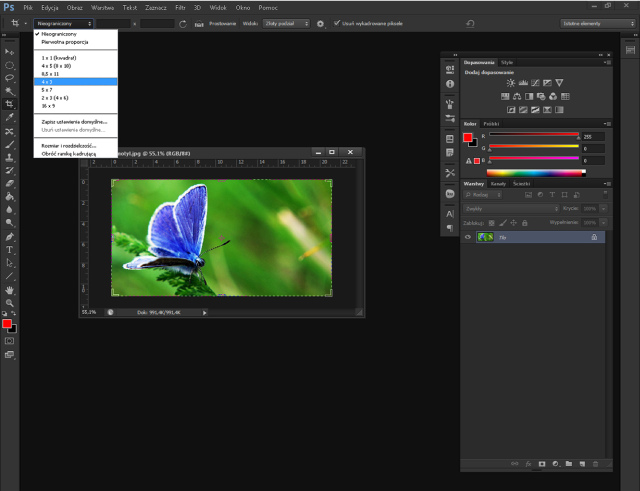Screen dimensions: 640x491
Task: Choose 4 x 3 ratio from the list
Action: click(76, 82)
